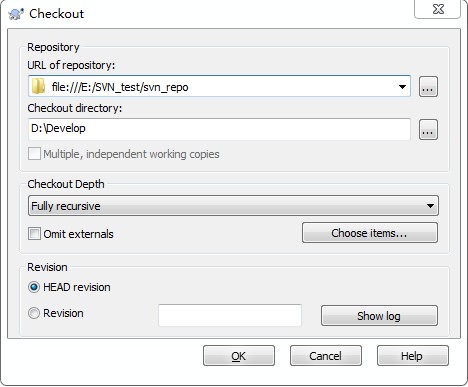
Task: Click the revision number input field
Action: click(230, 315)
